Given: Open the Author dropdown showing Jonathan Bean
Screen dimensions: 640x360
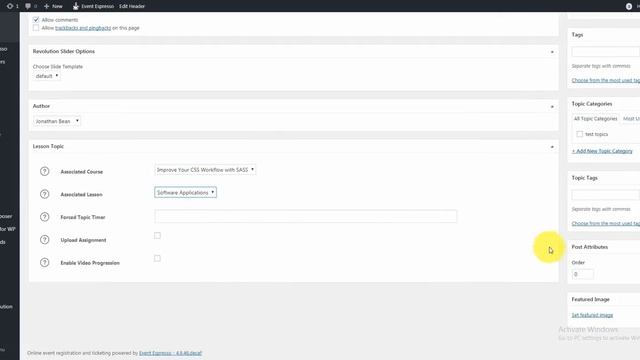Looking at the screenshot, I should coord(57,121).
